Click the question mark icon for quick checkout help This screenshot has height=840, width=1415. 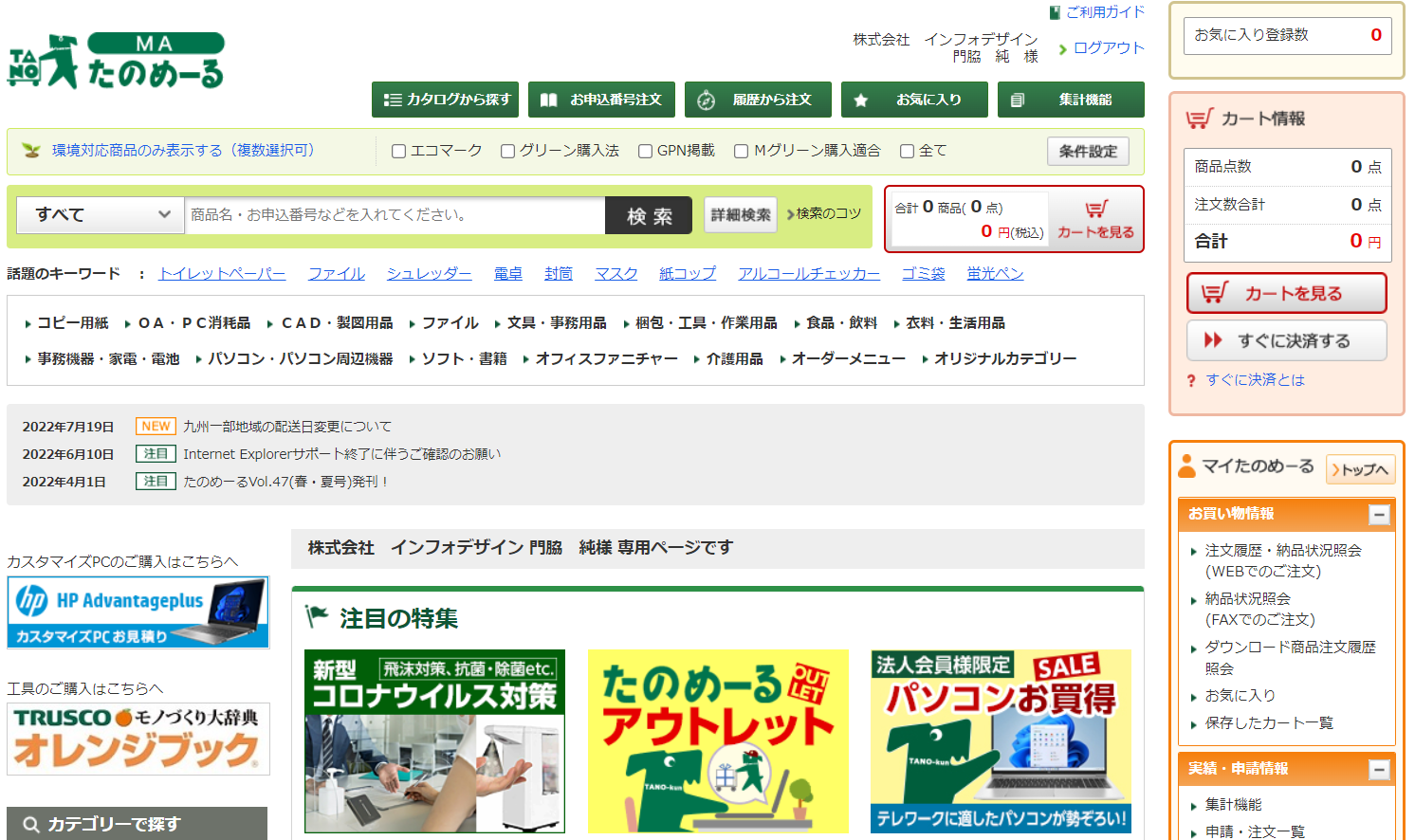[x=1191, y=380]
